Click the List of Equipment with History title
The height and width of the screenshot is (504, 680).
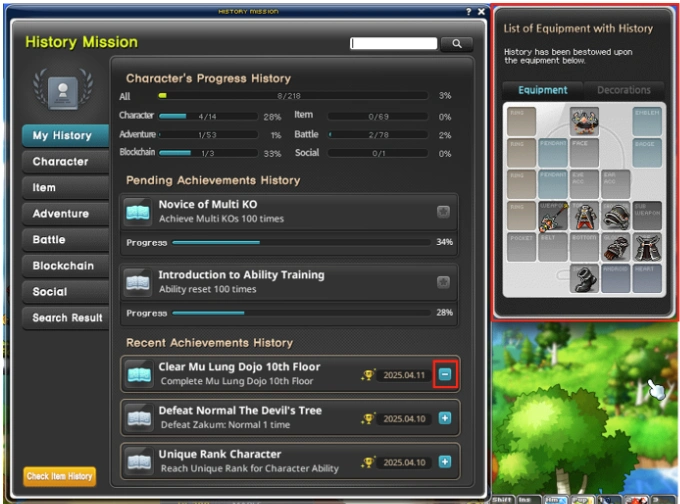578,29
